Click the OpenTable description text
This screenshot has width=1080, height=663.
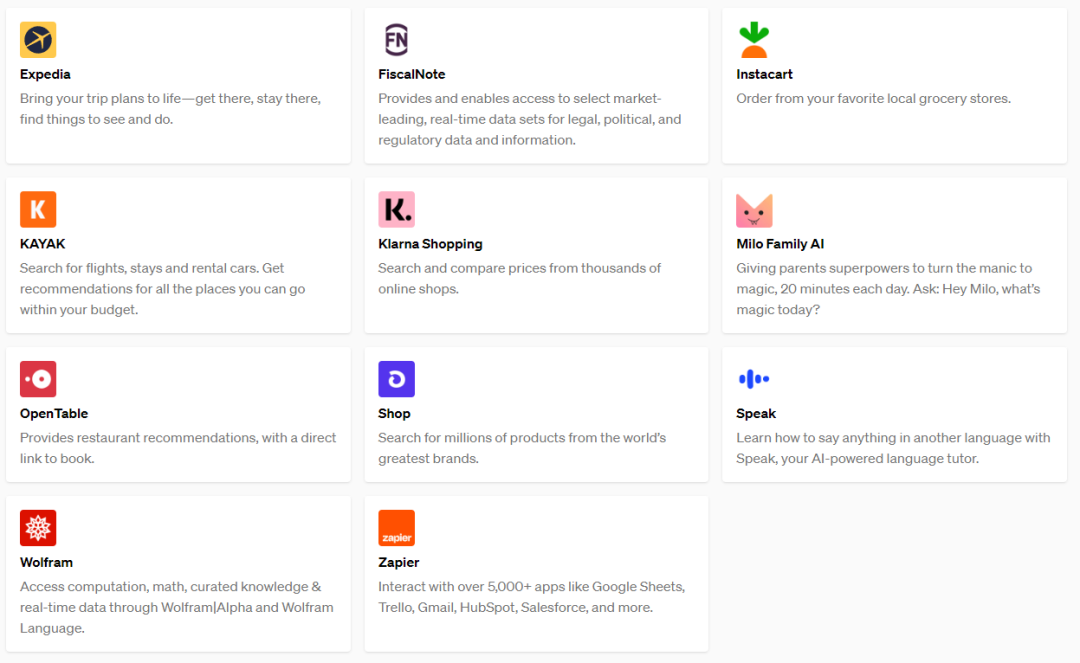coord(178,448)
